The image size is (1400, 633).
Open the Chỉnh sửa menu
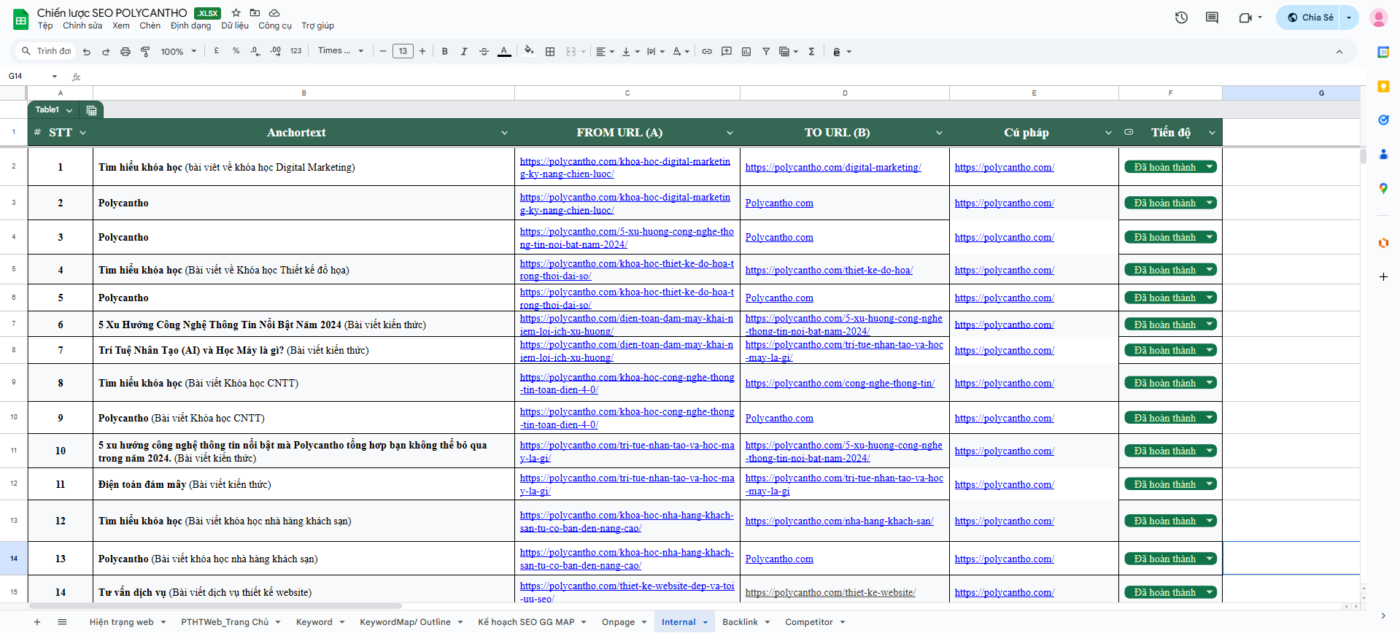pos(82,26)
